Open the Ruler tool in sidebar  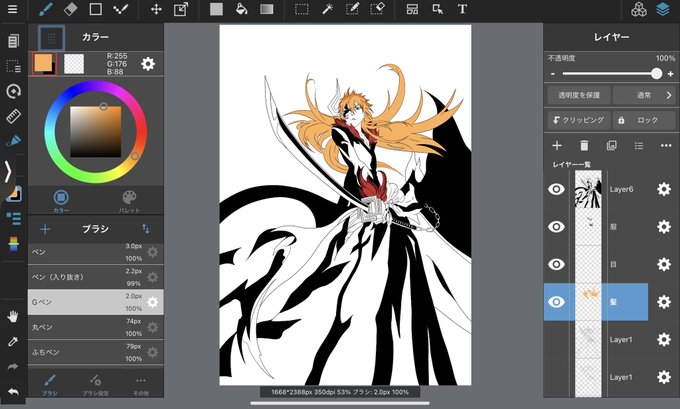[13, 116]
